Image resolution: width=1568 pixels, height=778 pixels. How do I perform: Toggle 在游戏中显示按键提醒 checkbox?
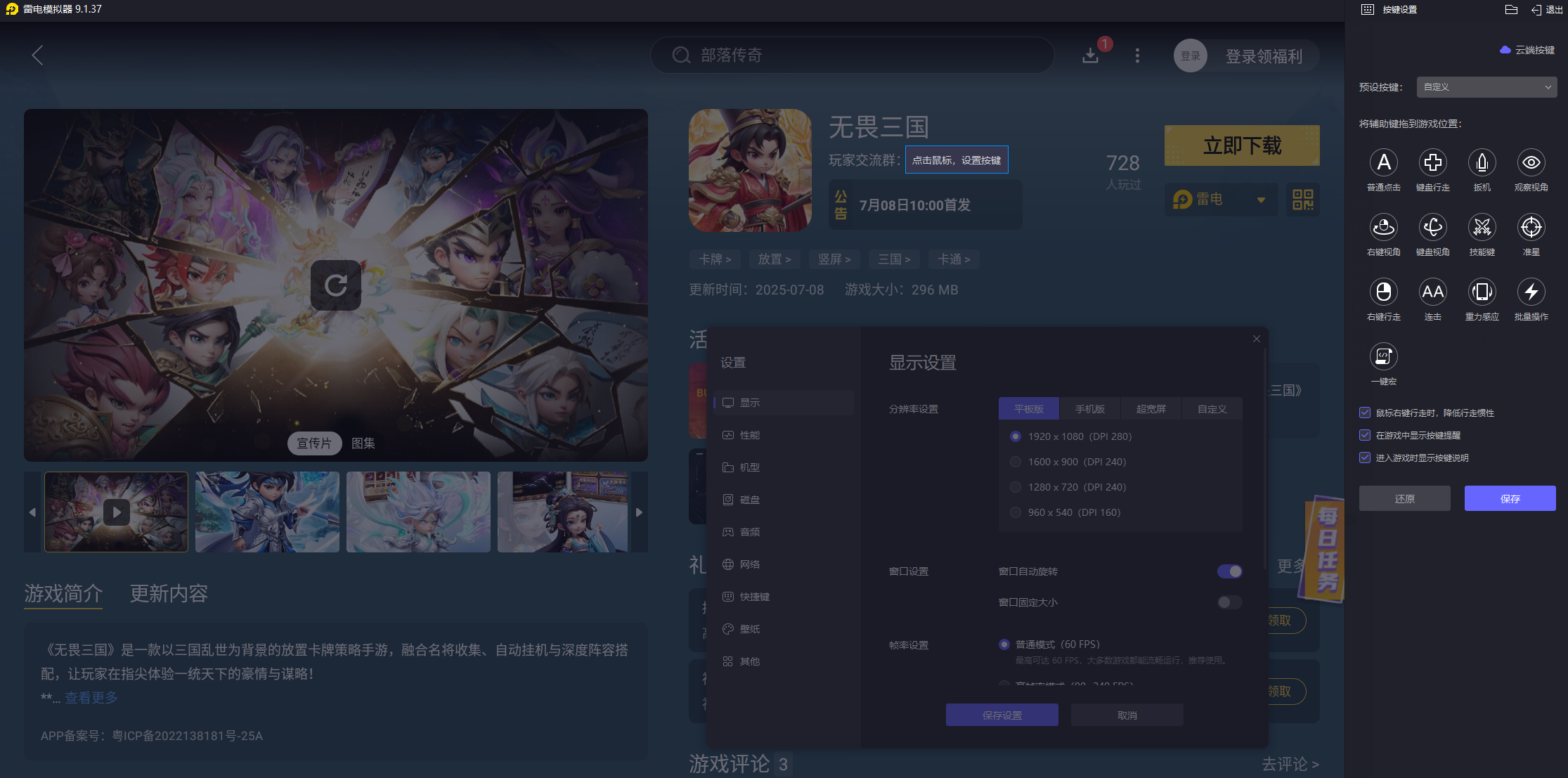(x=1364, y=435)
